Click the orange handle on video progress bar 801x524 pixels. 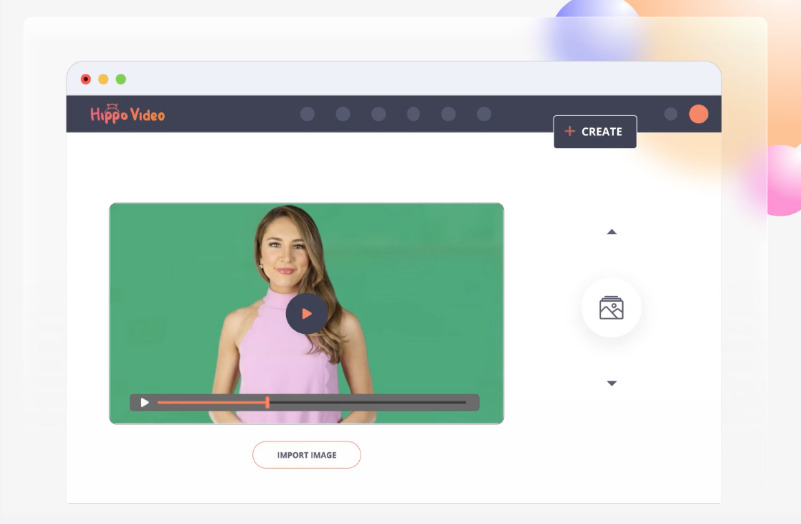267,402
